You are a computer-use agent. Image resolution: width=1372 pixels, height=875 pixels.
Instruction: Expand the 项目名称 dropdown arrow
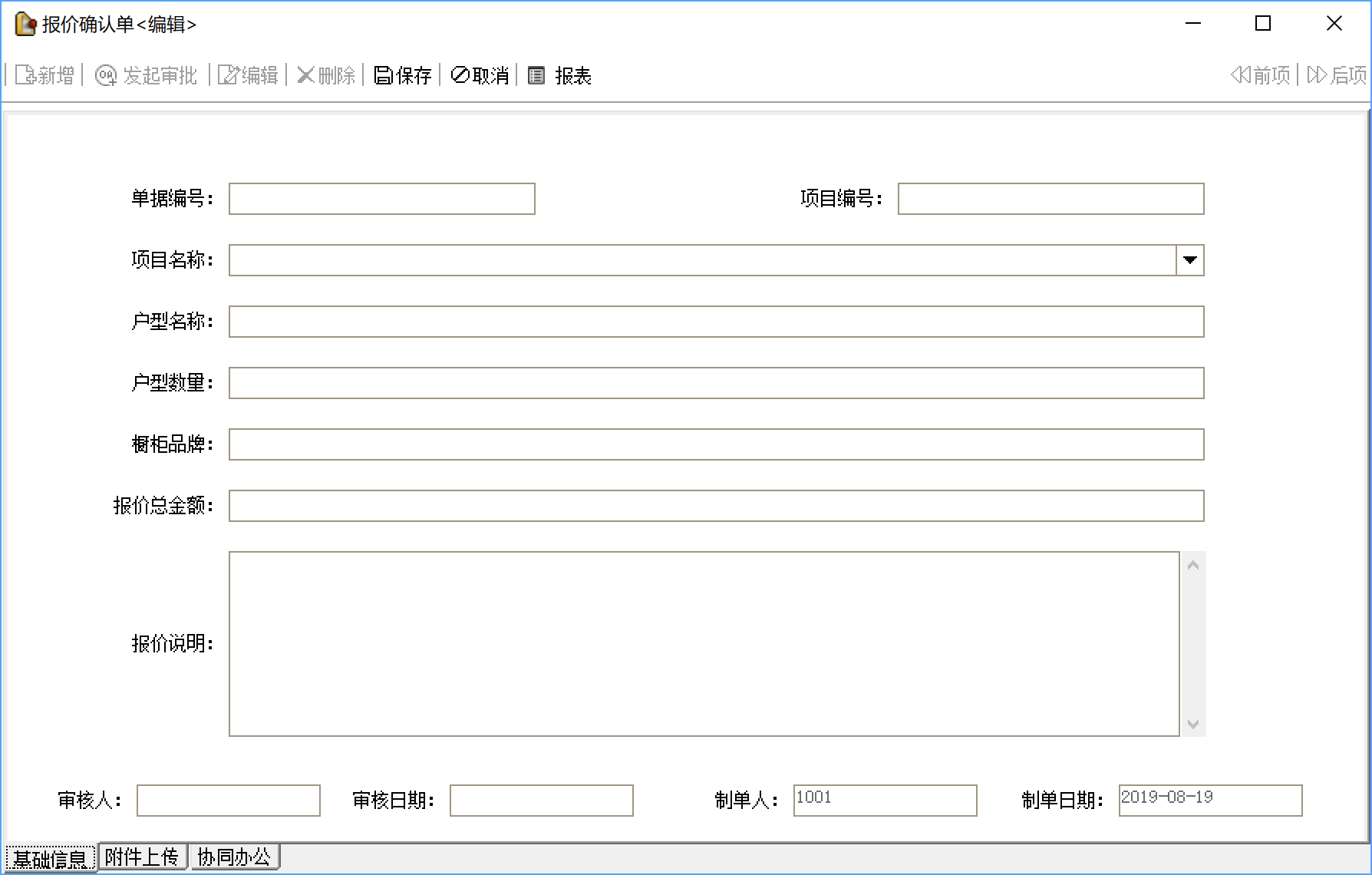(x=1189, y=260)
